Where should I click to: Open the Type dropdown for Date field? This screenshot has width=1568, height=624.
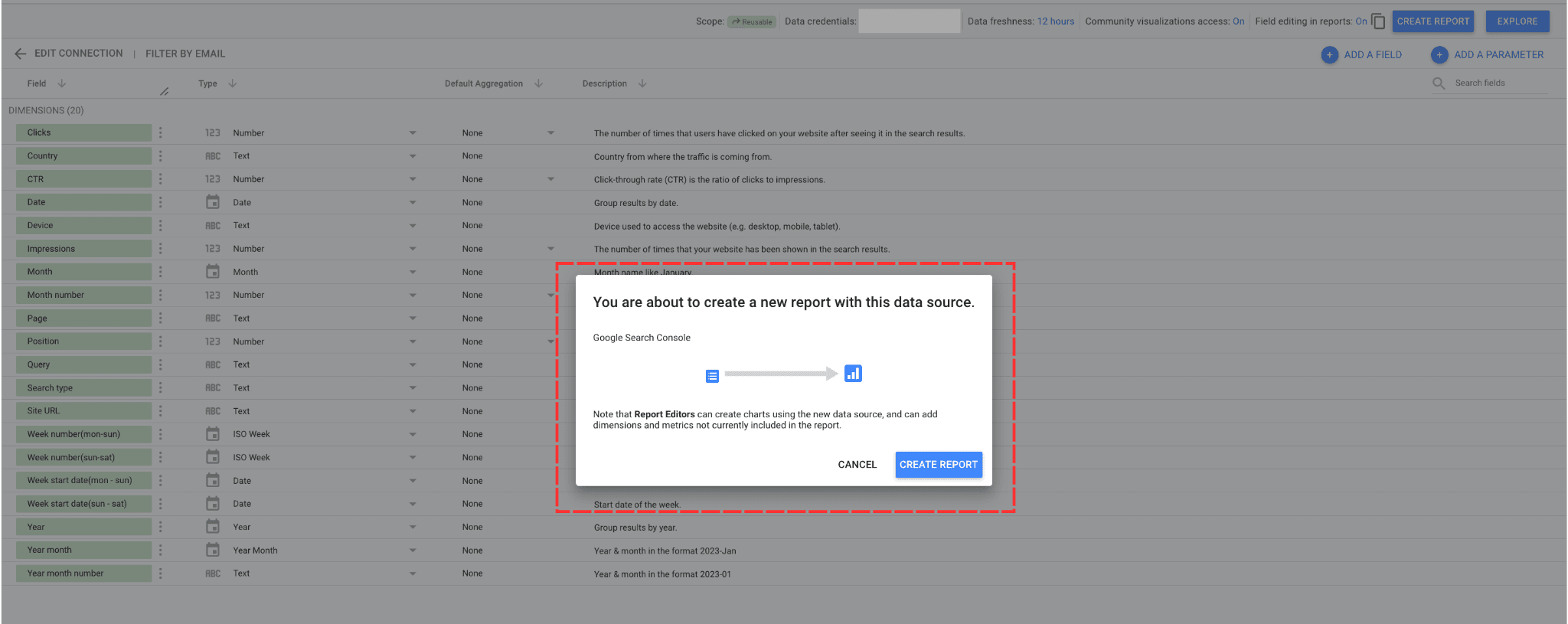point(413,203)
